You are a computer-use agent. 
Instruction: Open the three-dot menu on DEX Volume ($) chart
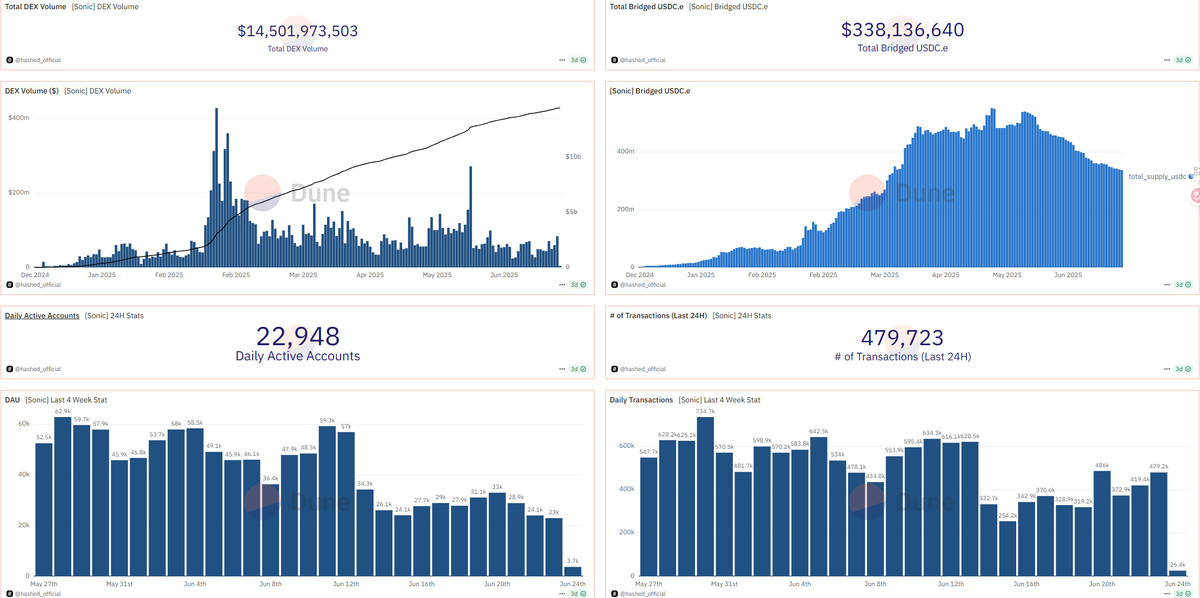563,285
